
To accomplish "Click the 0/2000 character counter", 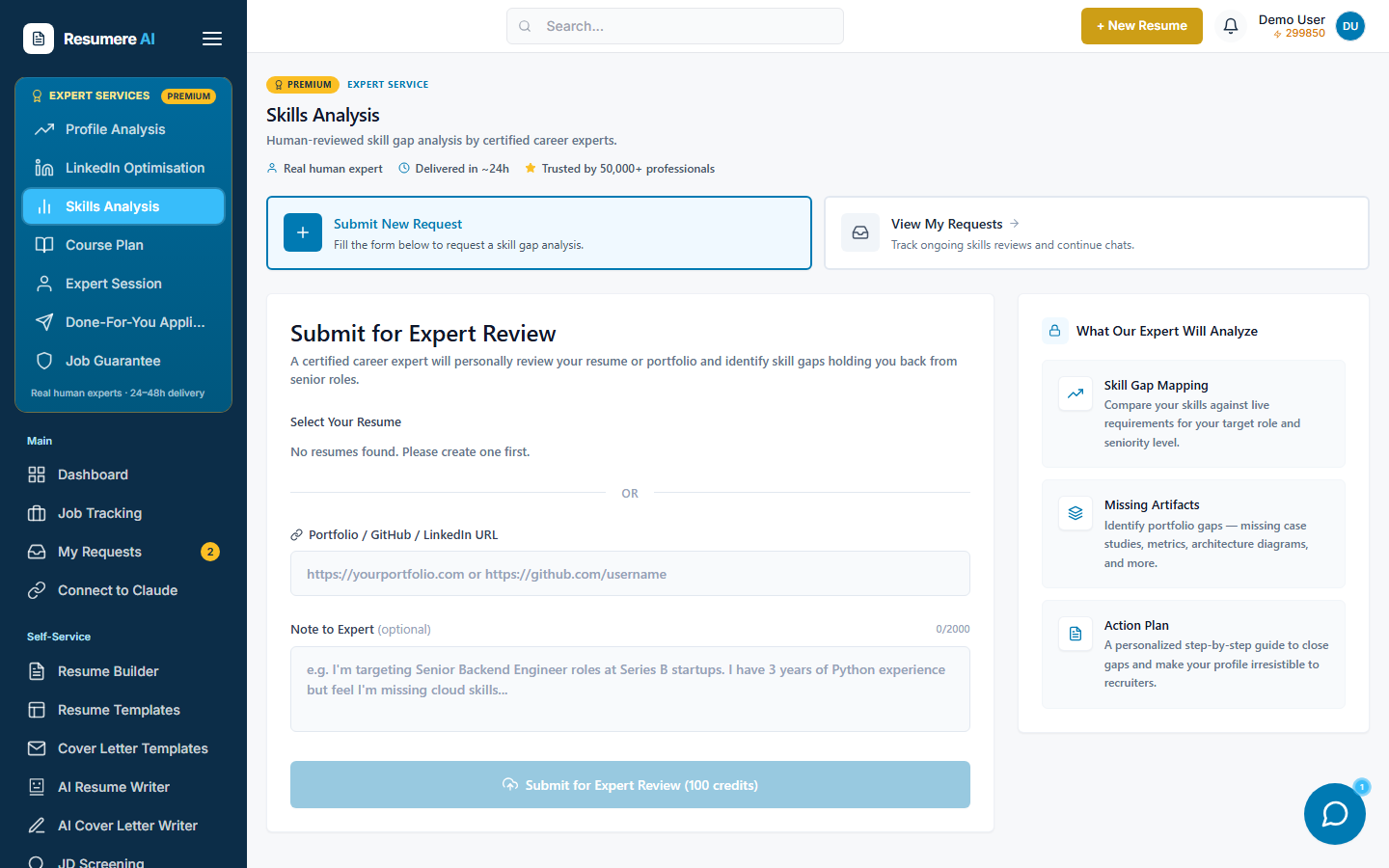I will click(x=953, y=629).
